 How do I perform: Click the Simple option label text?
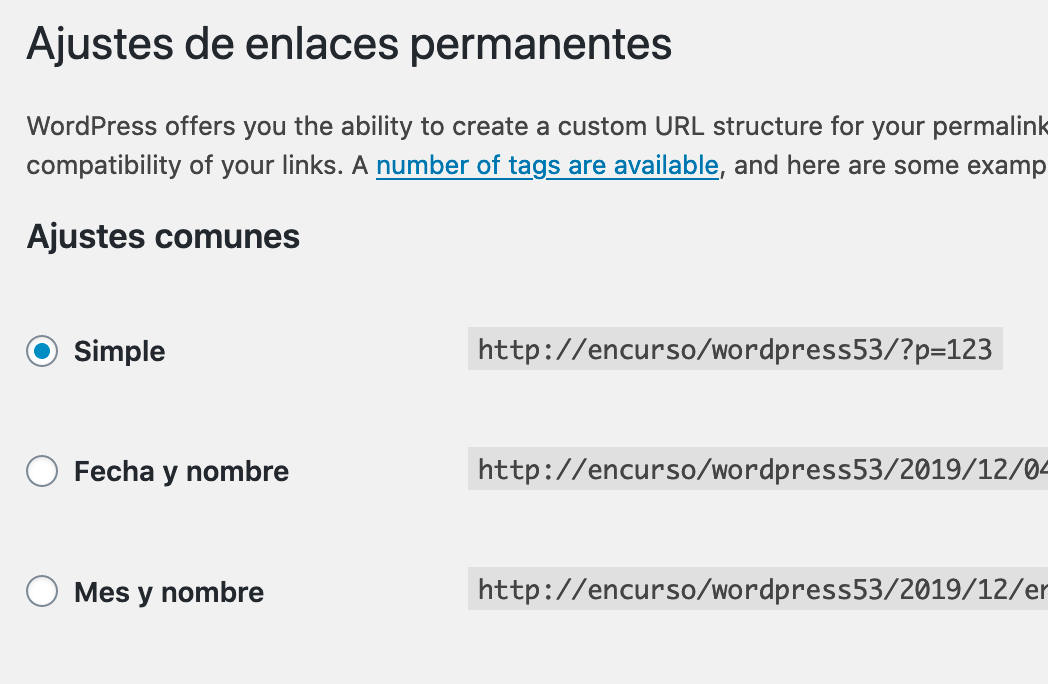pyautogui.click(x=120, y=351)
